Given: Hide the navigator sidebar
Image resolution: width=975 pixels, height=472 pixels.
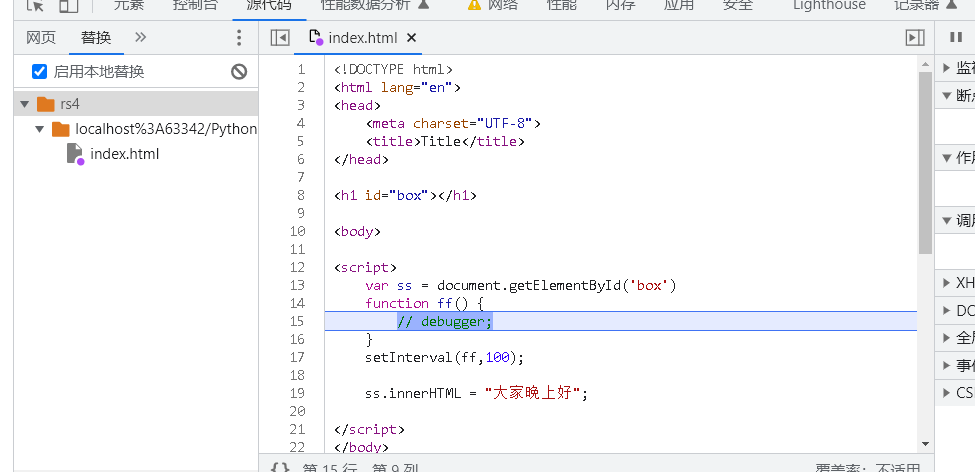Looking at the screenshot, I should click(280, 38).
